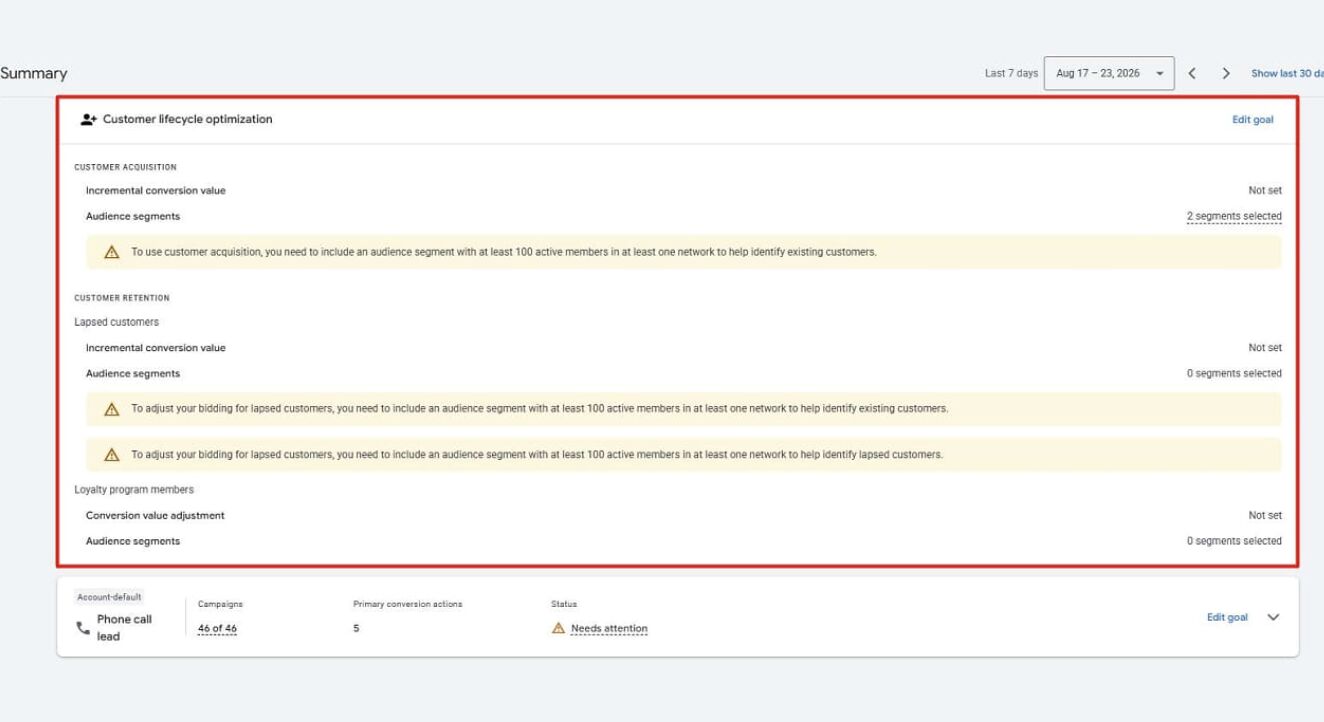
Task: Click the Needs attention warning triangle icon
Action: point(558,628)
